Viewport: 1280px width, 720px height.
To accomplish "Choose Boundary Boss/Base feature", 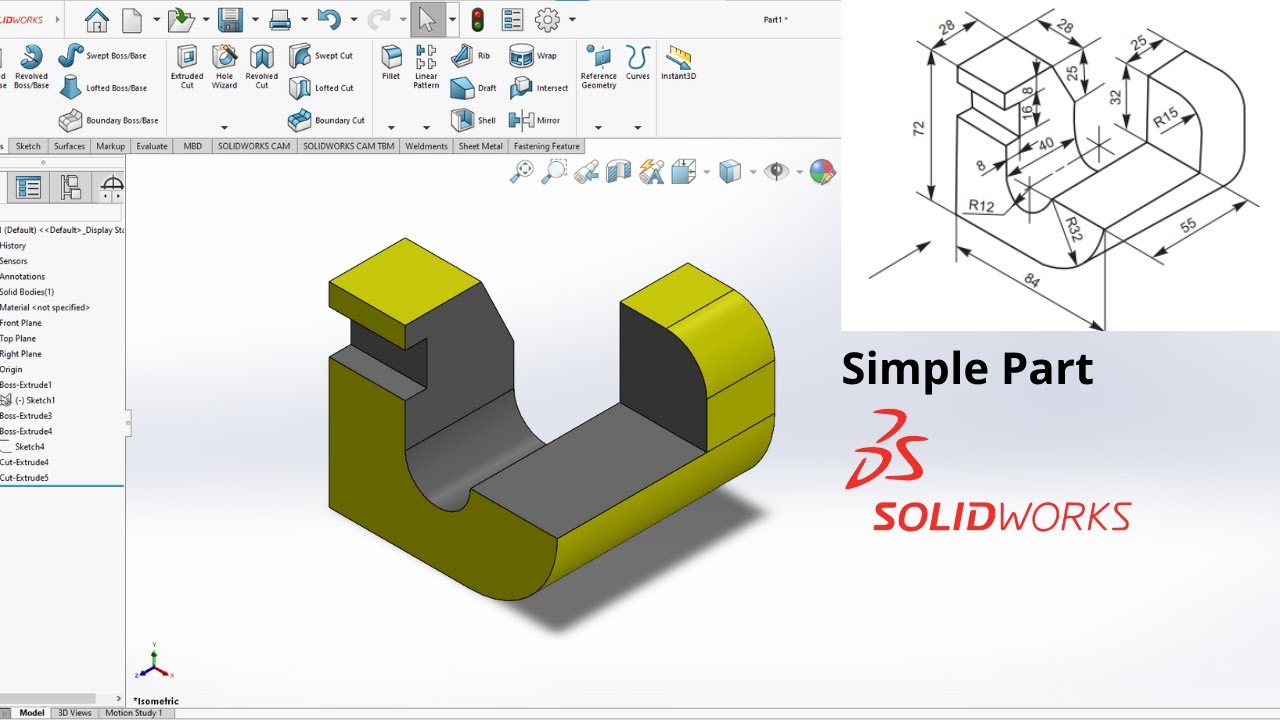I will tap(108, 120).
